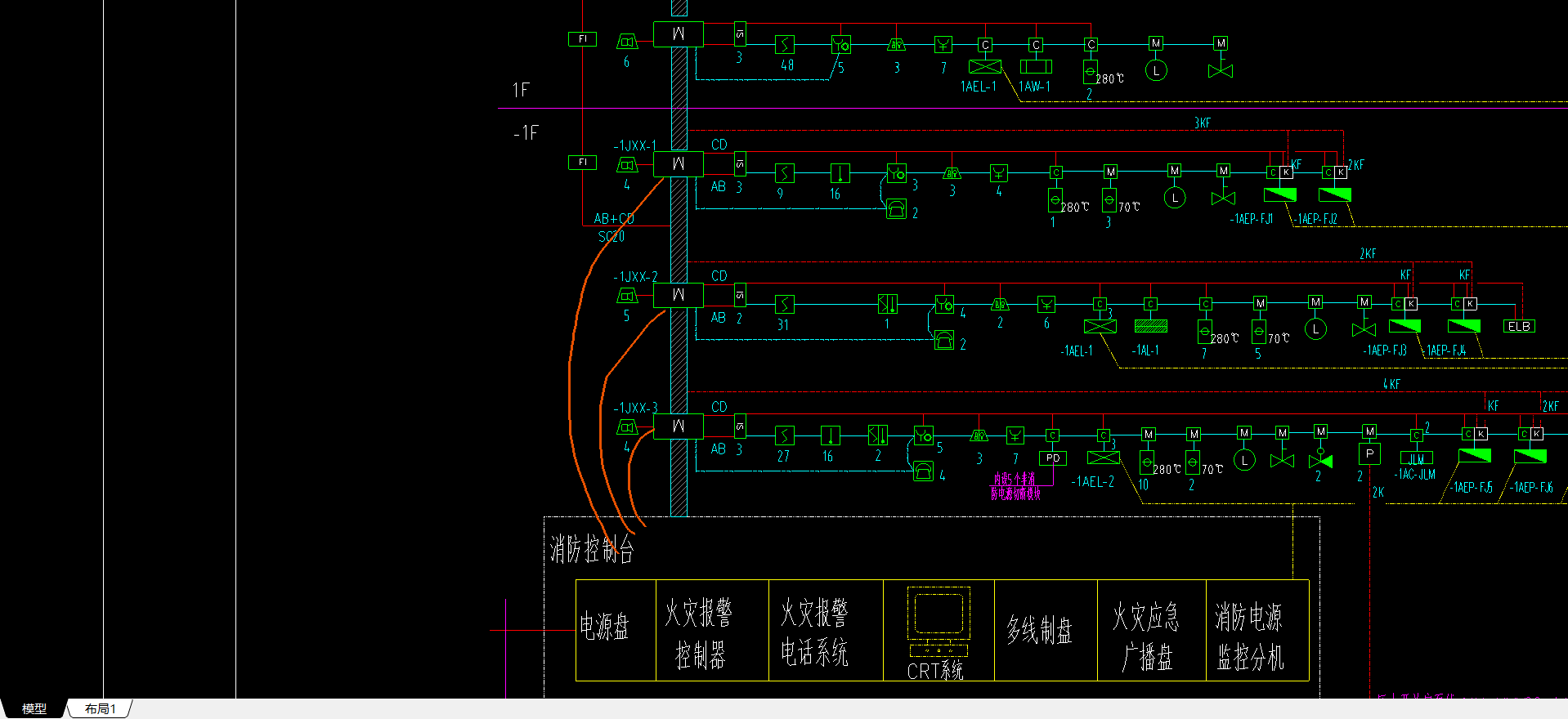Image resolution: width=1568 pixels, height=719 pixels.
Task: Select the telephone symbol in -1JXX-1 row
Action: [x=896, y=209]
